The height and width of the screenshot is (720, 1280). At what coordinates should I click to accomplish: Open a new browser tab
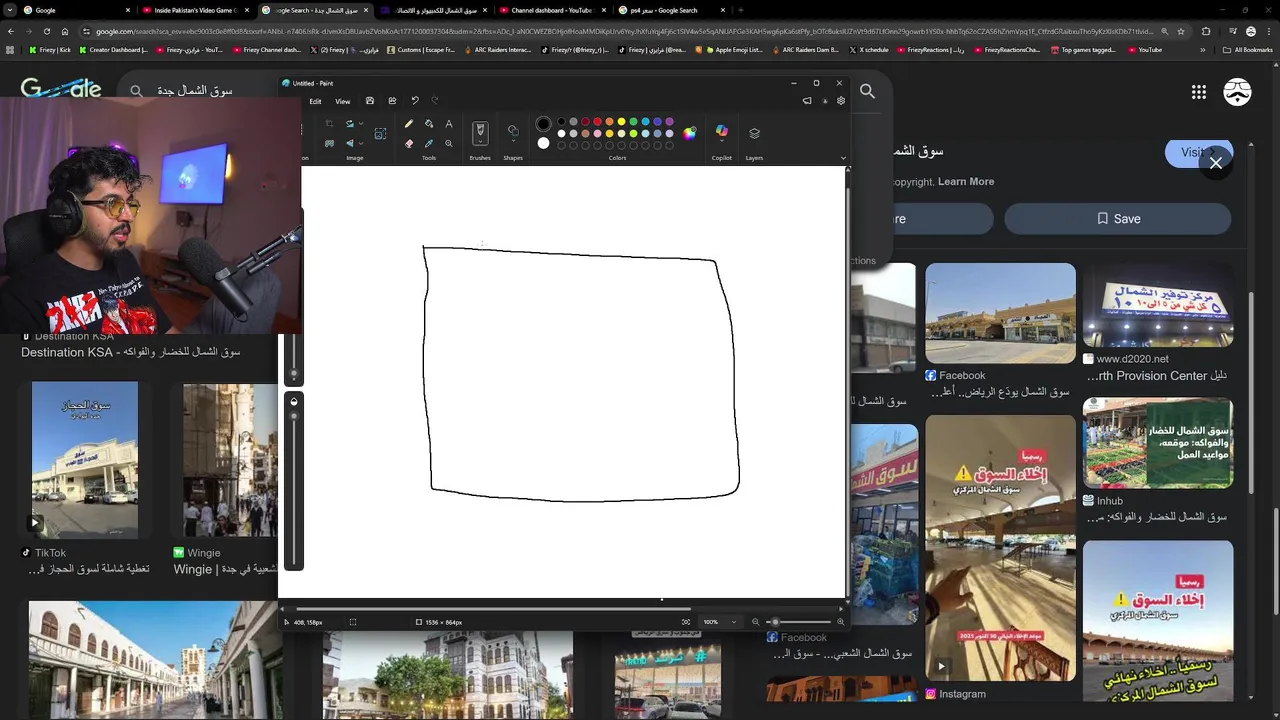pyautogui.click(x=740, y=10)
